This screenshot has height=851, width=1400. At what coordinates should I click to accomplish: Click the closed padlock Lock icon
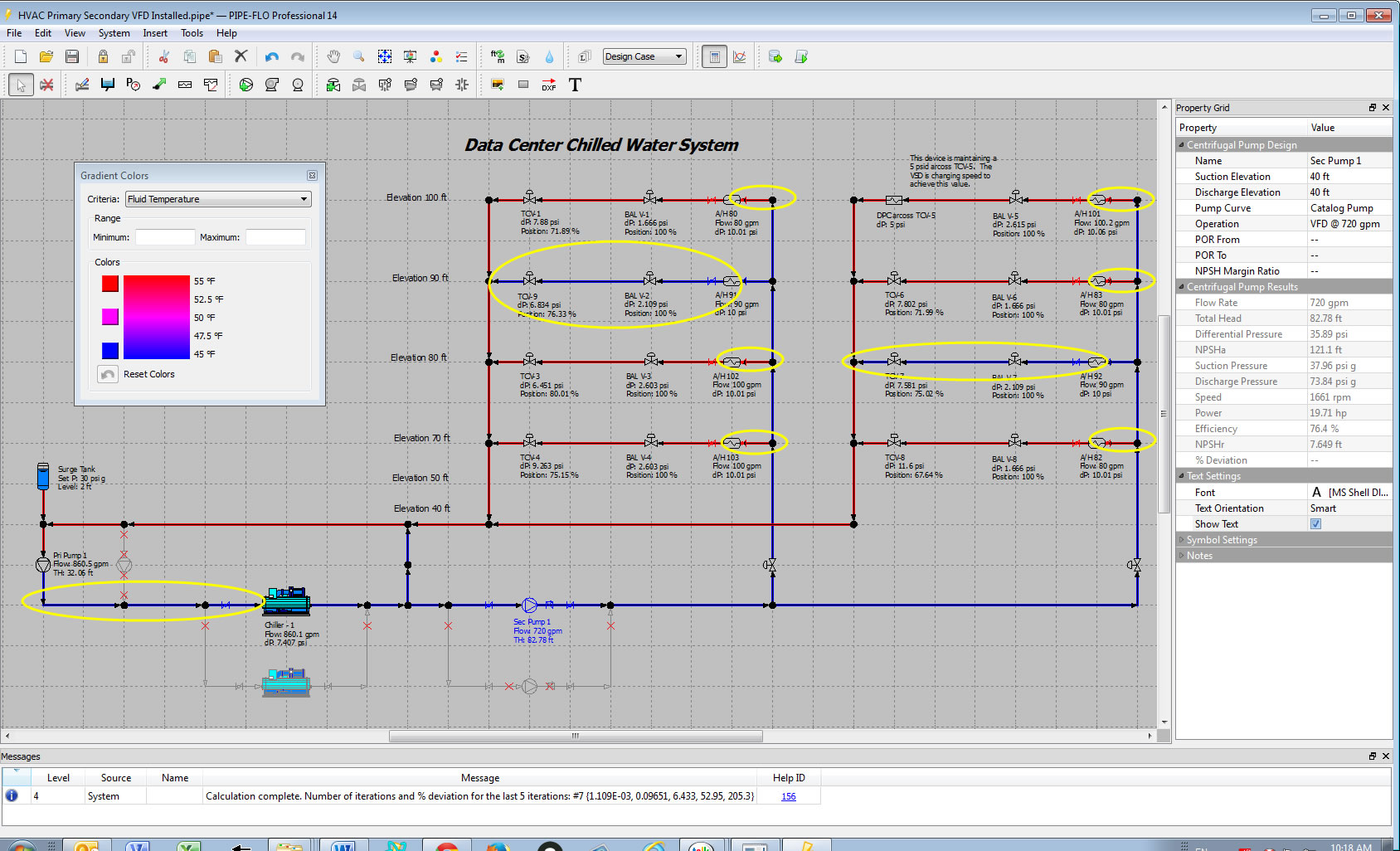103,56
